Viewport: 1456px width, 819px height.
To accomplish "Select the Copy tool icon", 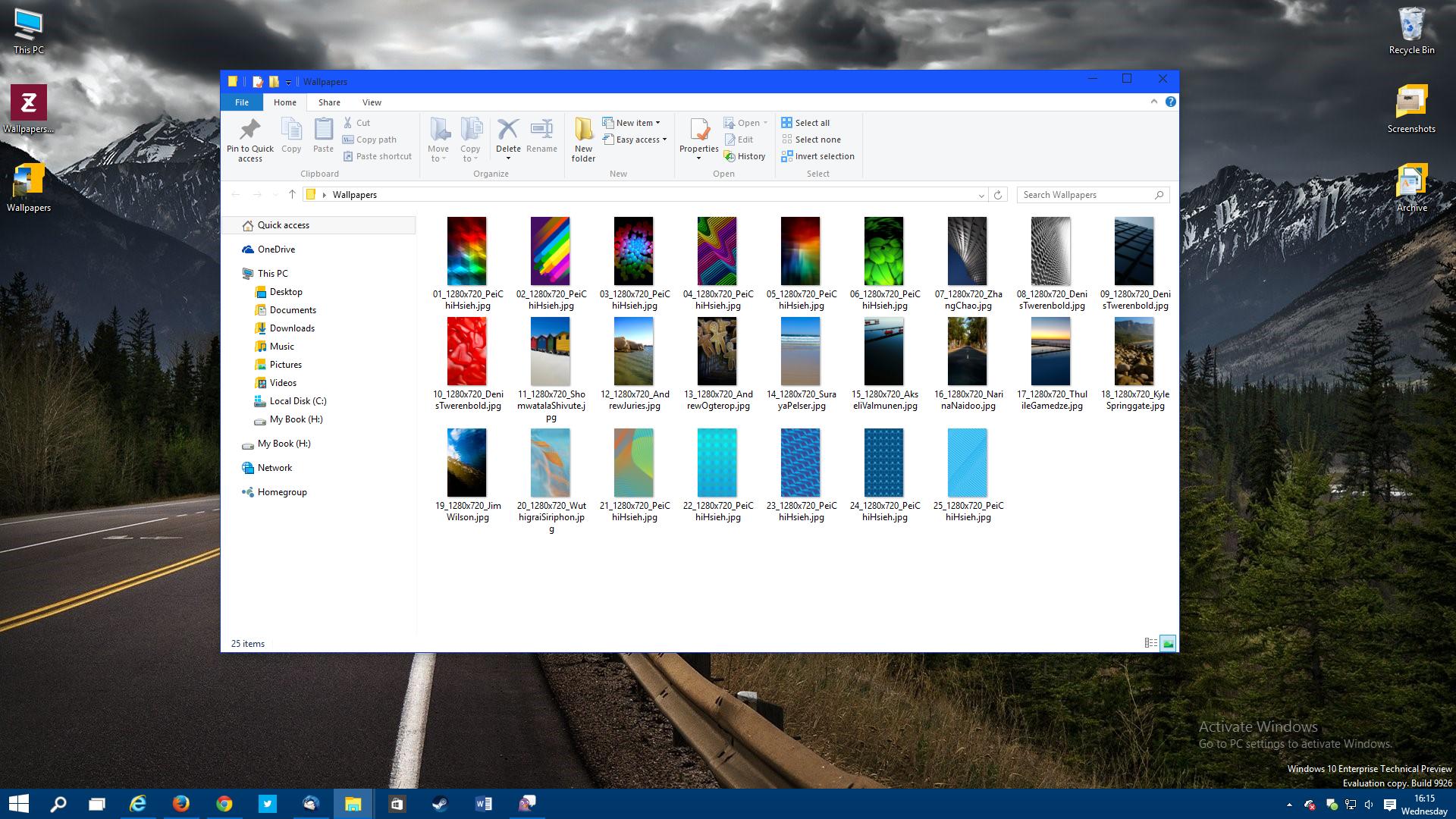I will pos(291,128).
